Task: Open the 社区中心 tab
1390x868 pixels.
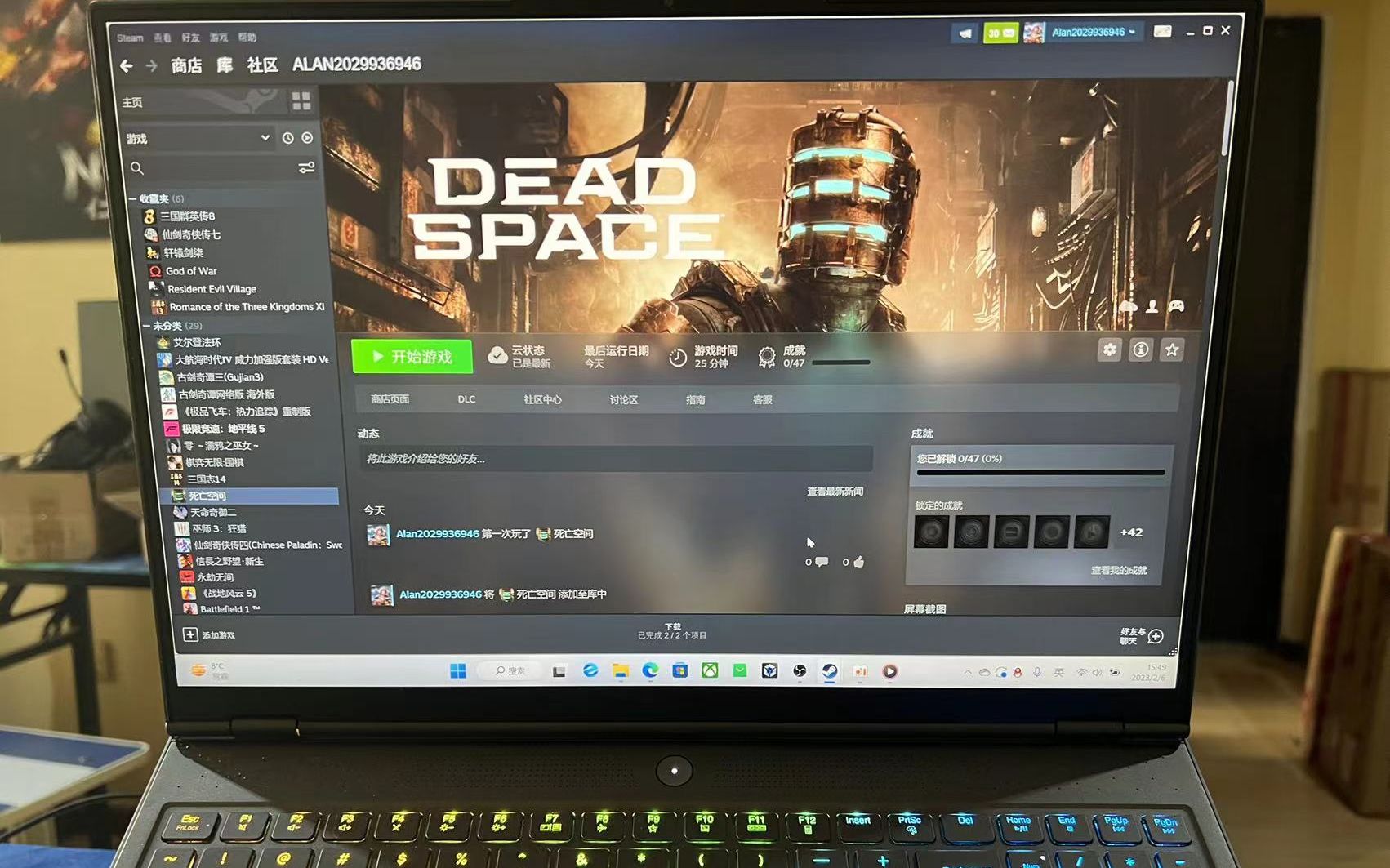Action: [542, 399]
